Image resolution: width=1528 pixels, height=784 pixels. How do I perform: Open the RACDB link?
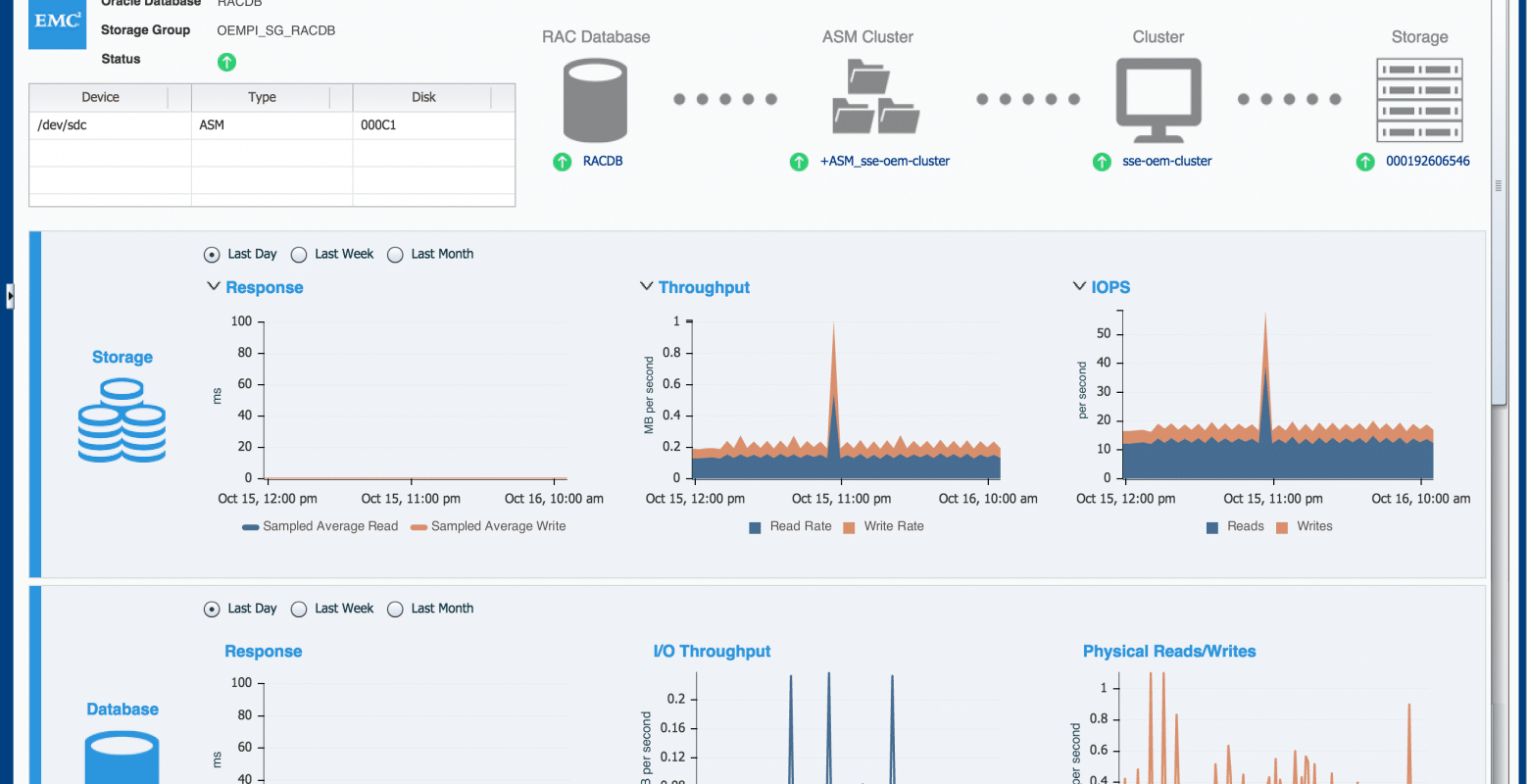pyautogui.click(x=603, y=162)
